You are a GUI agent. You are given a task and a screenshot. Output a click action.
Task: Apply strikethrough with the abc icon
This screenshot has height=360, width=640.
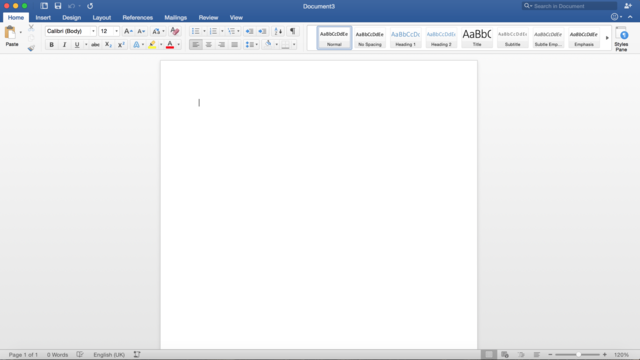pos(95,44)
